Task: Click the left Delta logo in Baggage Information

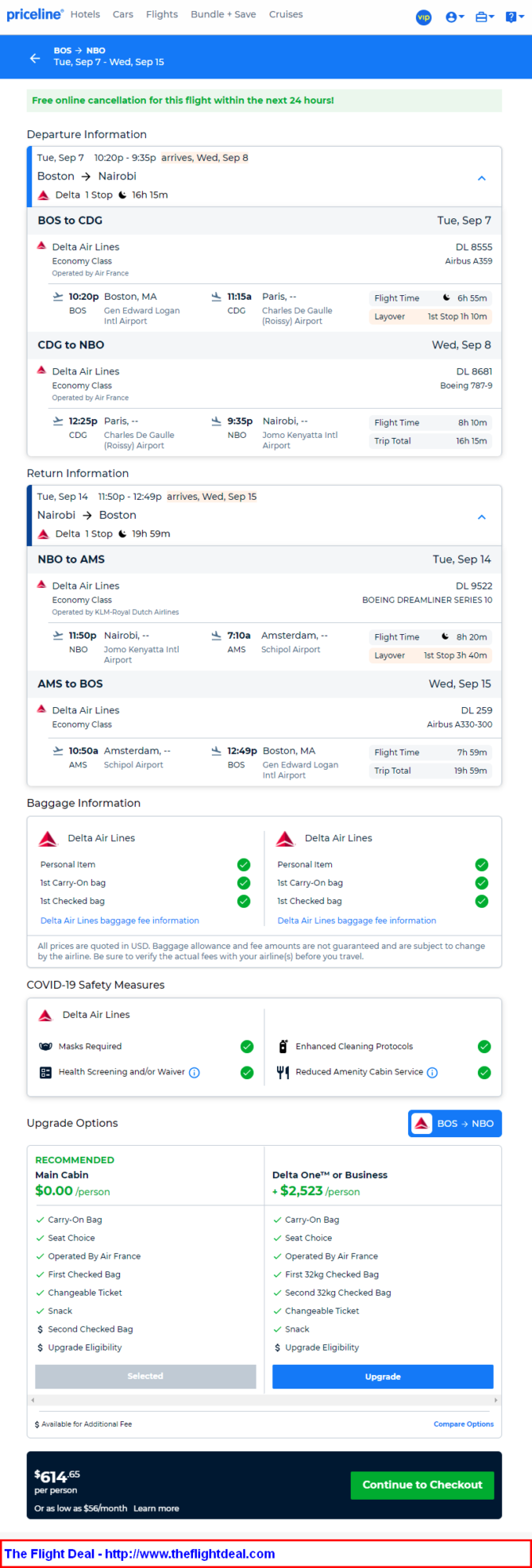Action: 48,839
